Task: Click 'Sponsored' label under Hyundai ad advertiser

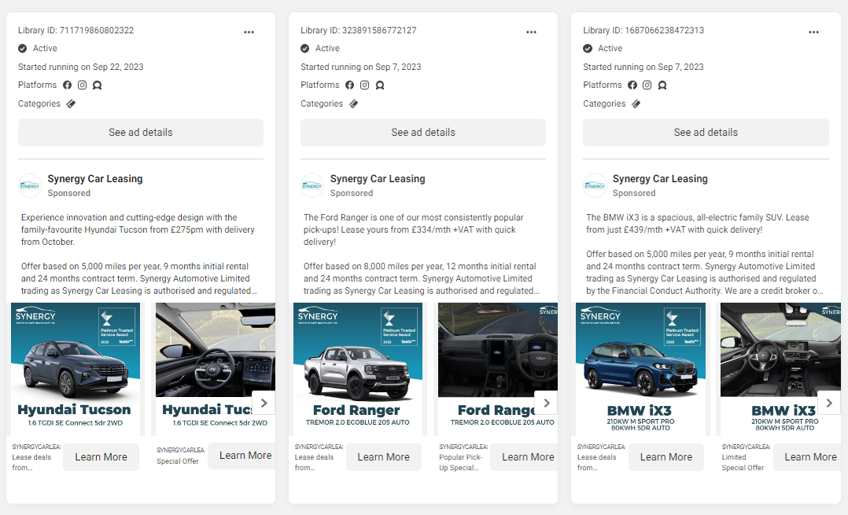Action: (x=69, y=193)
